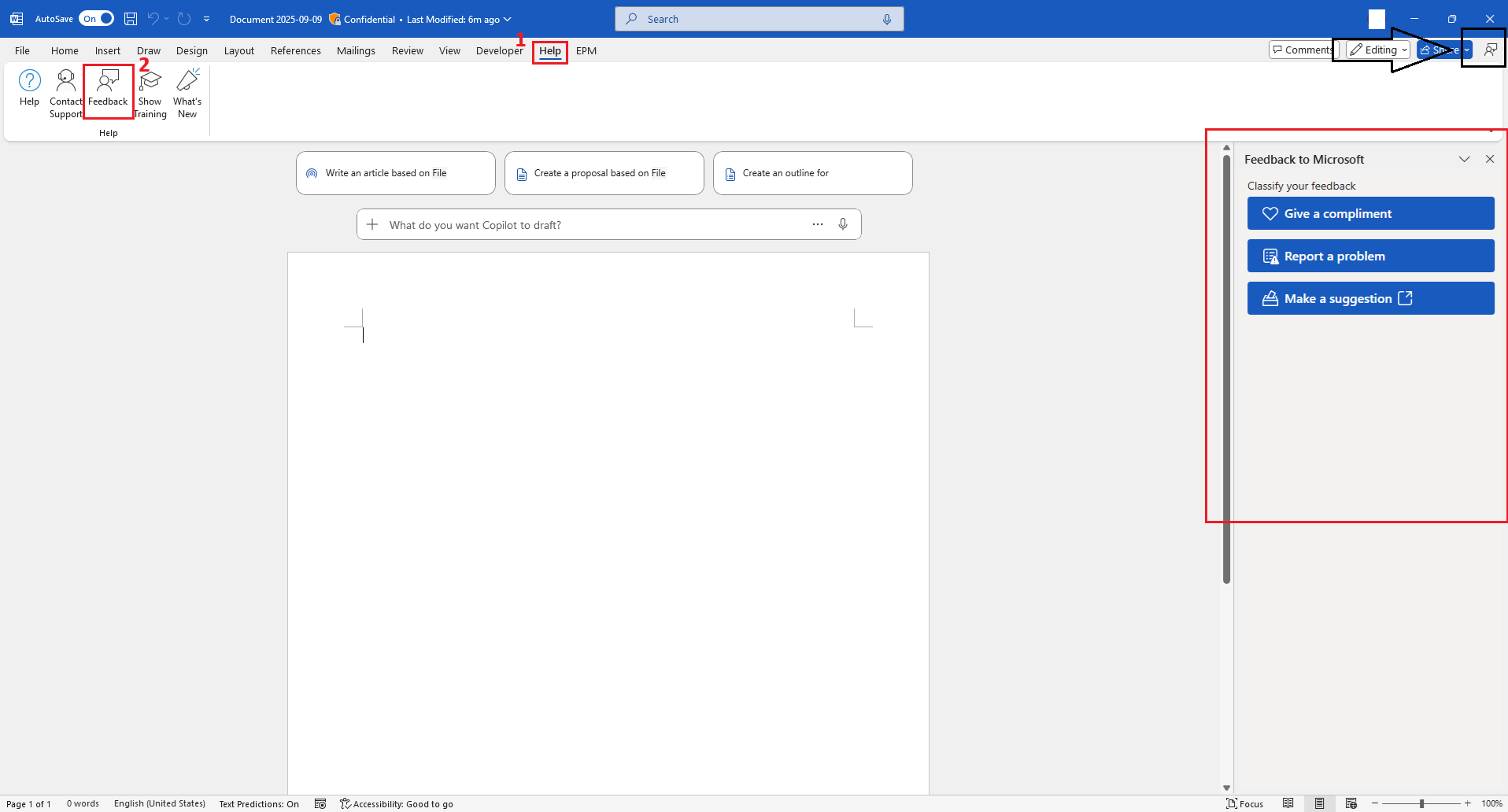Open the Draw tab
Viewport: 1508px width, 812px height.
click(149, 50)
